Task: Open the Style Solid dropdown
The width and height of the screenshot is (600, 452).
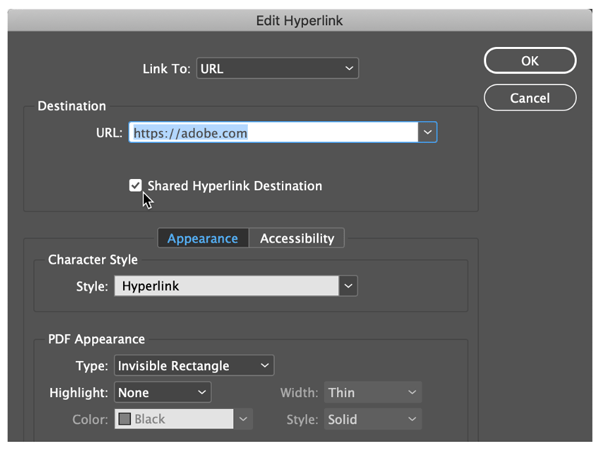Action: 373,419
